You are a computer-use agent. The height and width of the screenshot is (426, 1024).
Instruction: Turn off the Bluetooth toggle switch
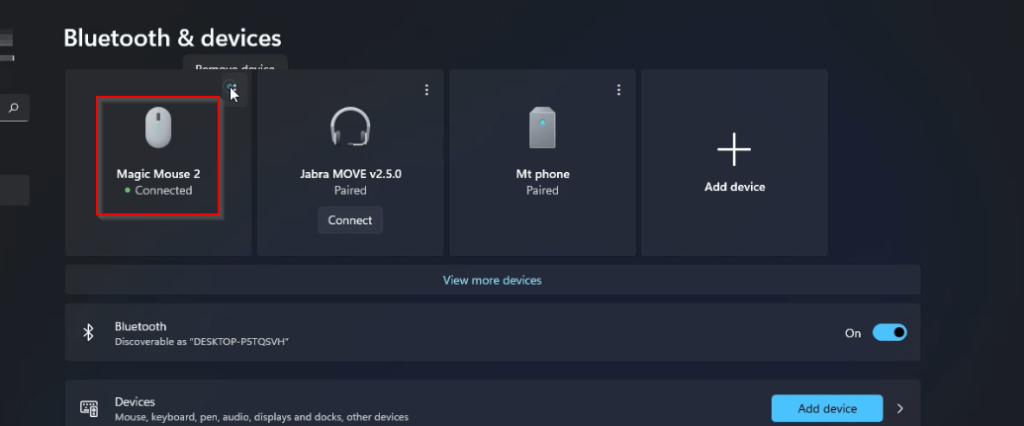click(x=889, y=333)
